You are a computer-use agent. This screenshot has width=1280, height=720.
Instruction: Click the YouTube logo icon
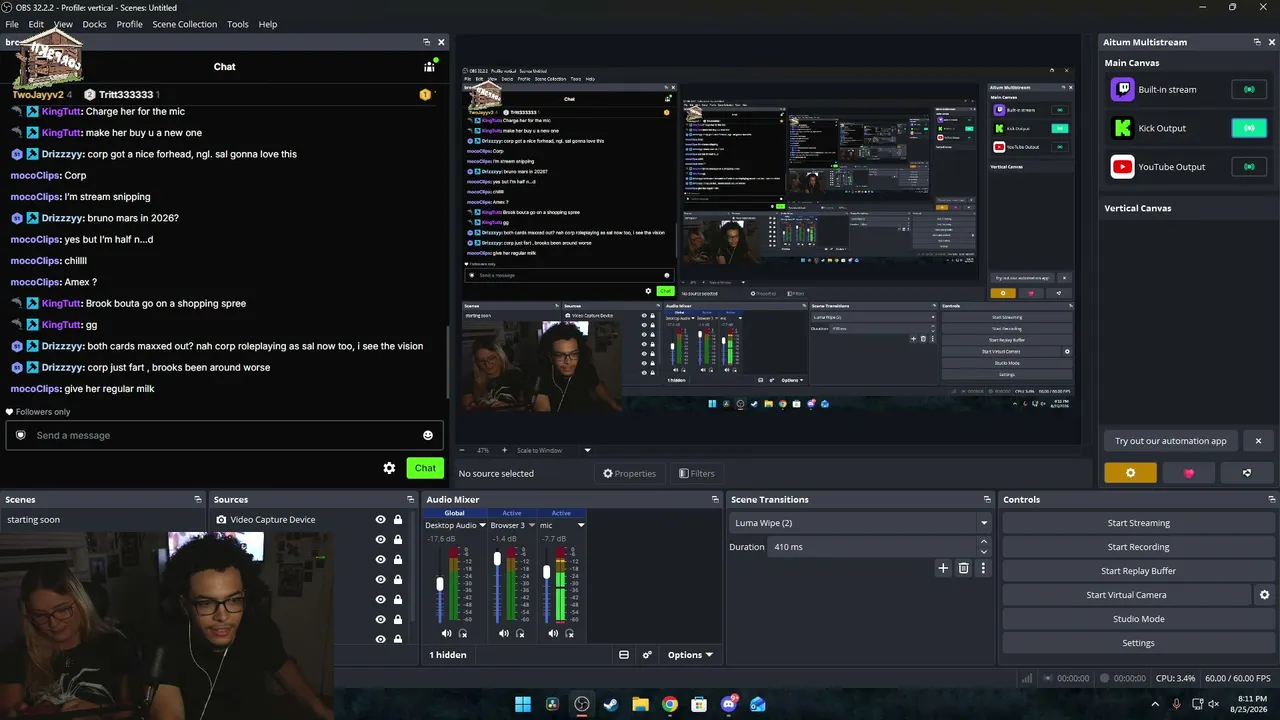[1122, 167]
